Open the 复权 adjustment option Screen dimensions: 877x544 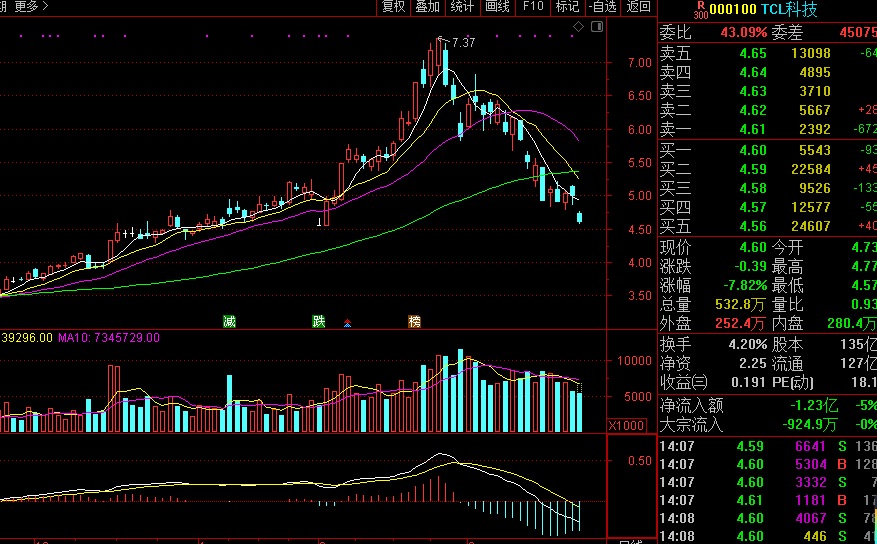tap(393, 7)
